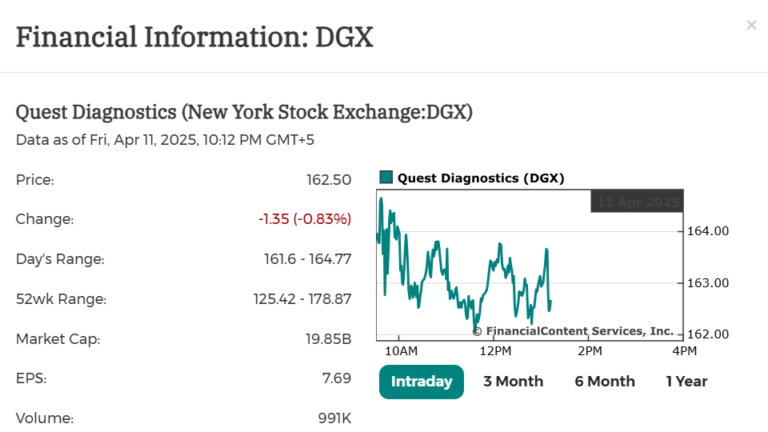
Task: Click the teal DGX legend swatch
Action: point(385,178)
